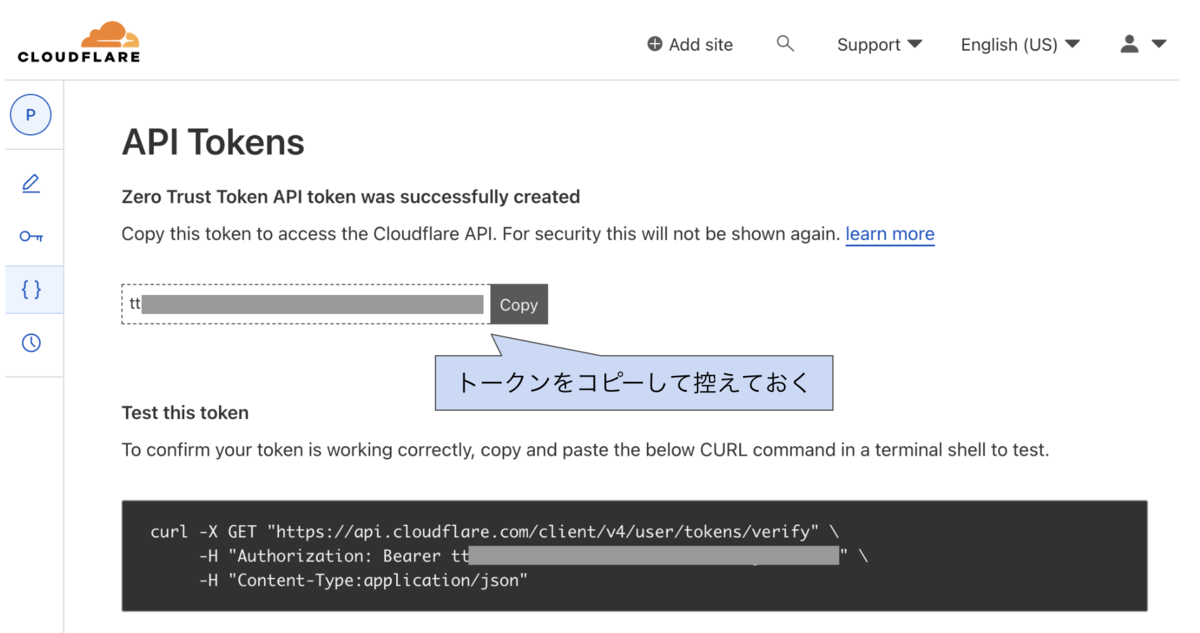
Task: Open the Support dropdown menu
Action: 879,44
